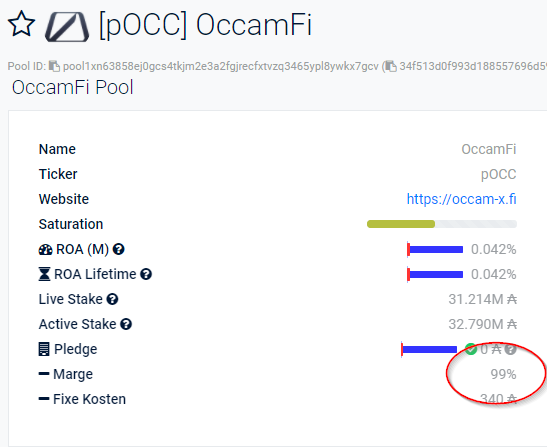The height and width of the screenshot is (447, 547).
Task: Open the ROA (M) help question mark
Action: tap(119, 249)
